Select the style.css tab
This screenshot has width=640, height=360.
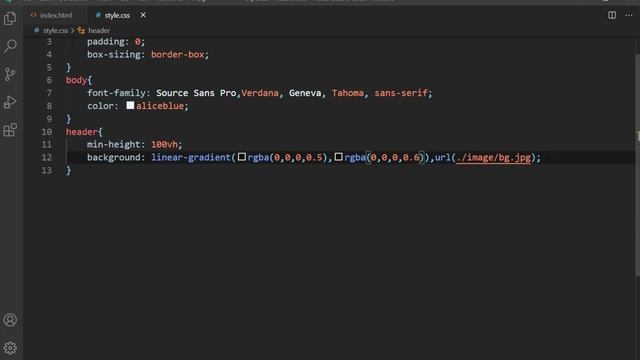point(116,16)
